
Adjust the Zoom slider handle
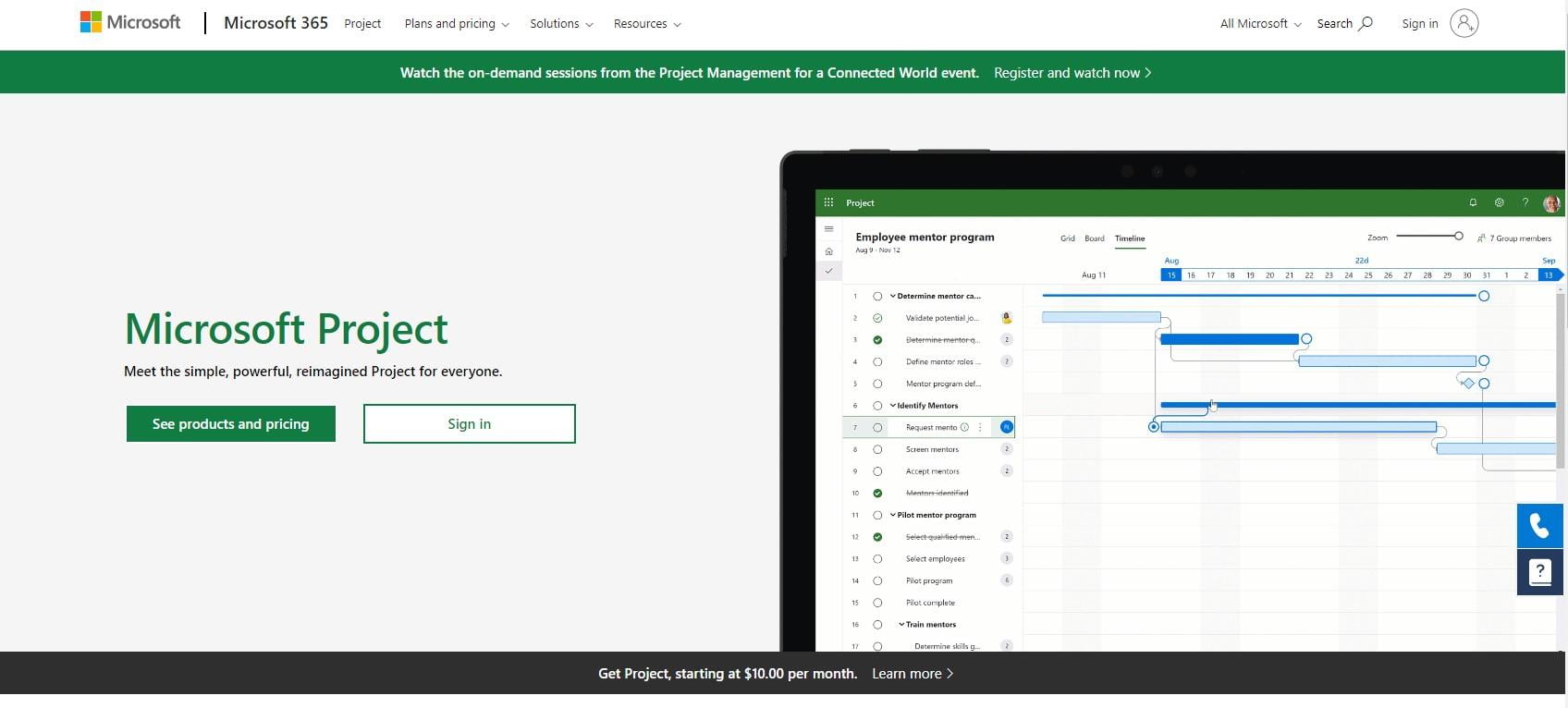point(1458,236)
